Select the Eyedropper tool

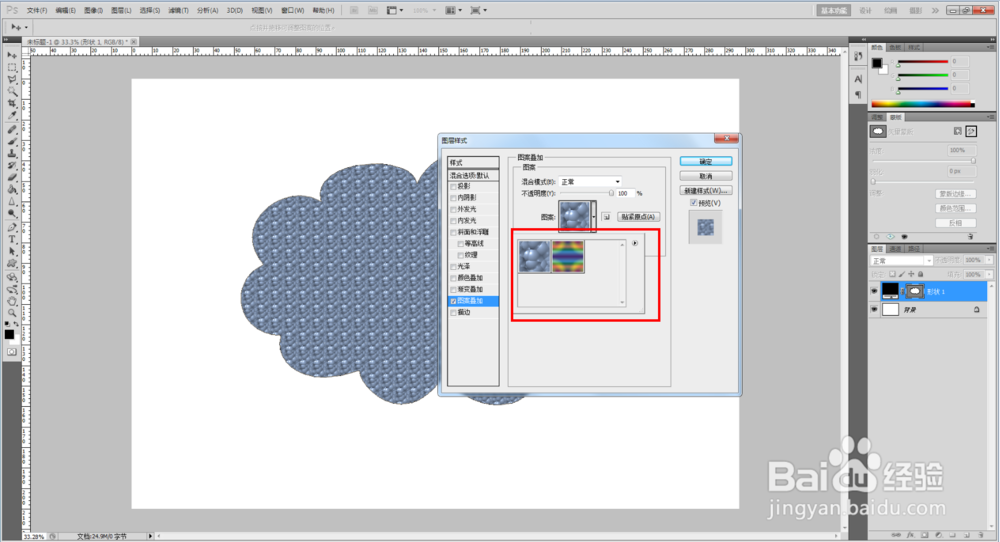(12, 116)
